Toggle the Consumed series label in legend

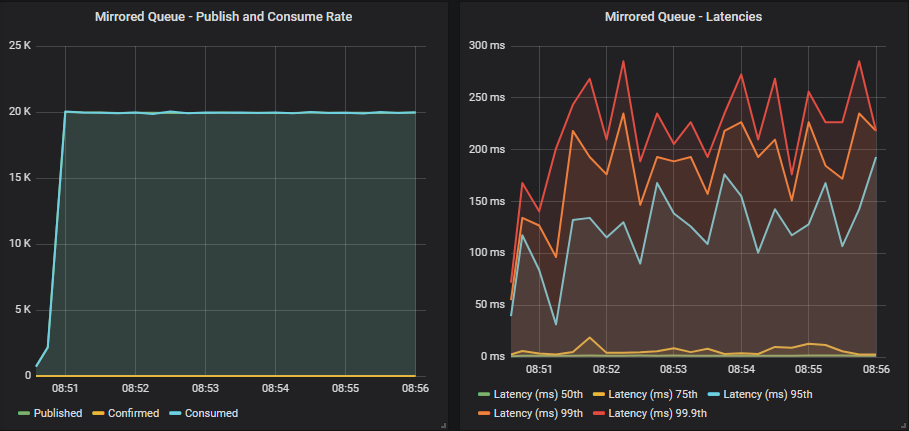pos(210,413)
